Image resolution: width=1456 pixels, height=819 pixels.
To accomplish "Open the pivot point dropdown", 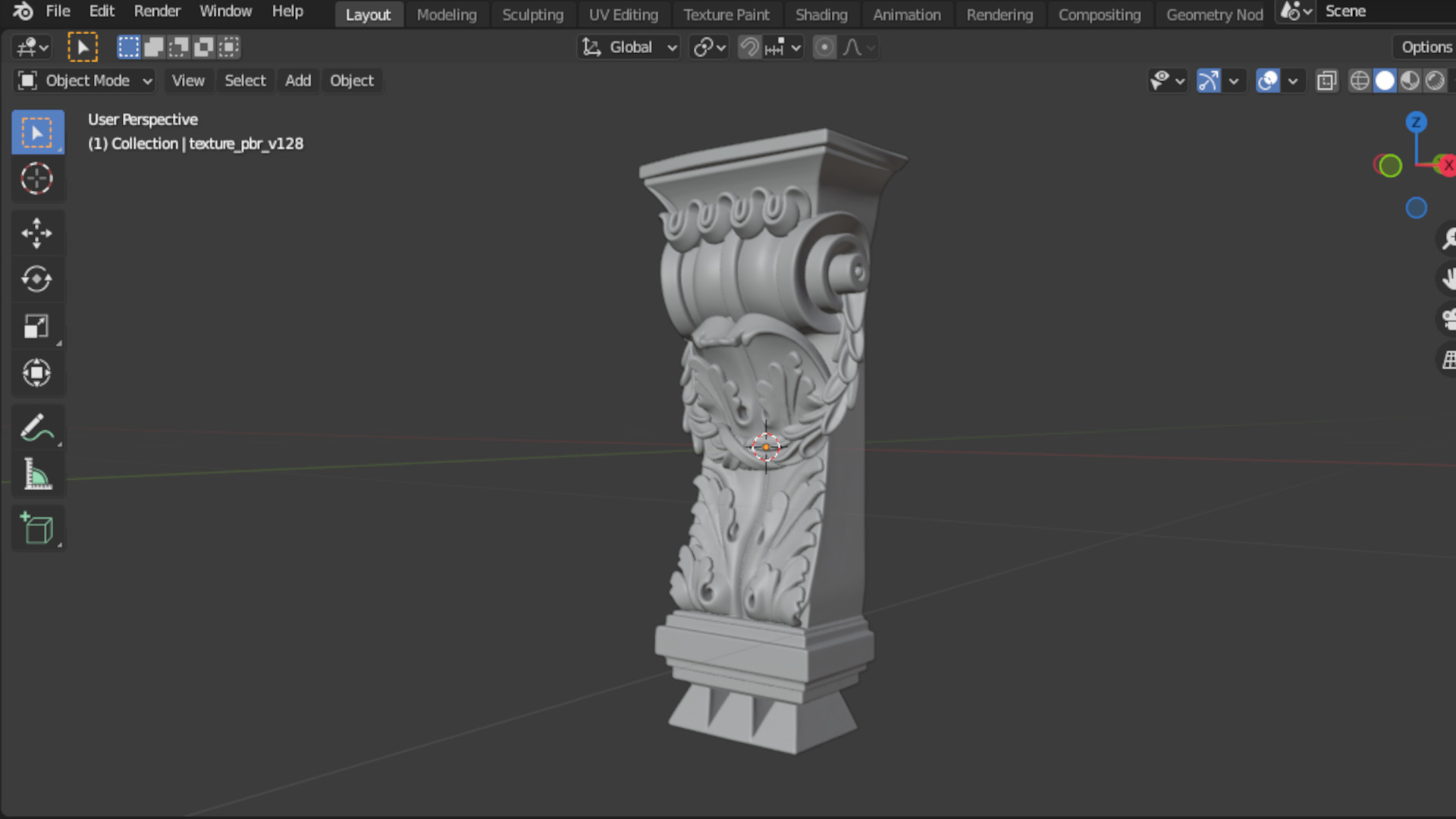I will pyautogui.click(x=709, y=48).
